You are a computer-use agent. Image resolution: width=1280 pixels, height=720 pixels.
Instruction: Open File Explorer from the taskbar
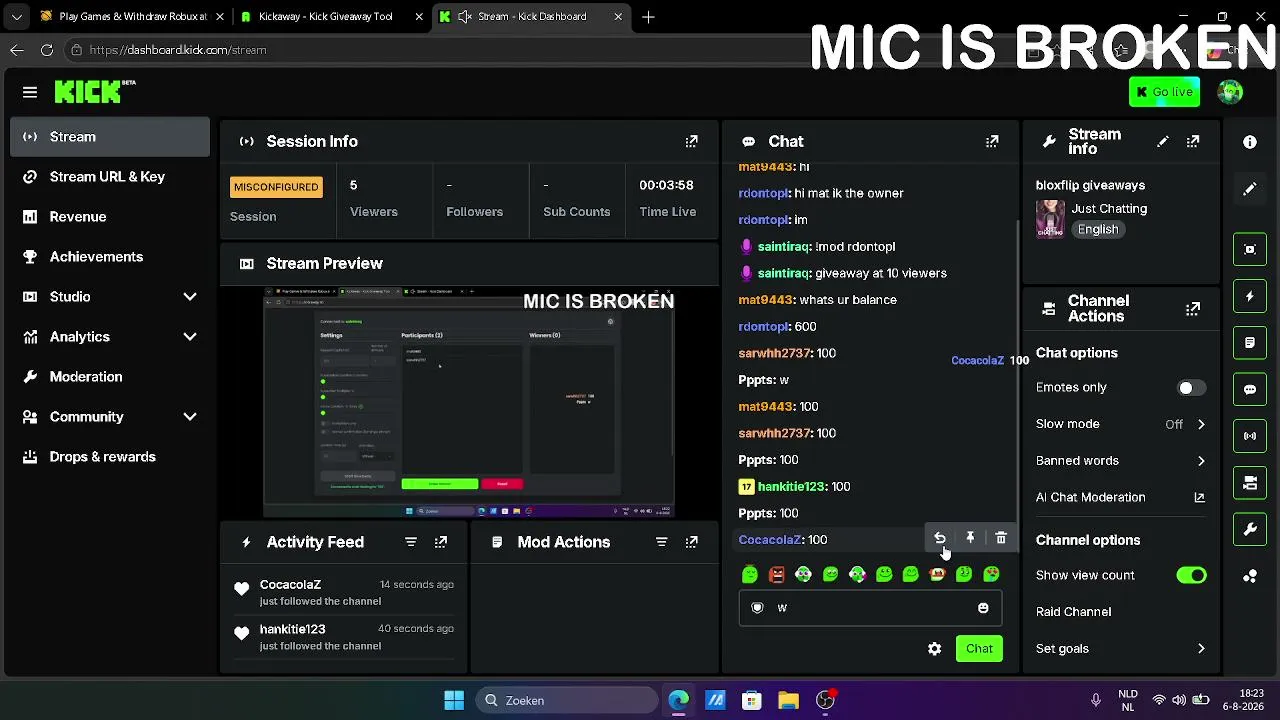click(x=788, y=701)
